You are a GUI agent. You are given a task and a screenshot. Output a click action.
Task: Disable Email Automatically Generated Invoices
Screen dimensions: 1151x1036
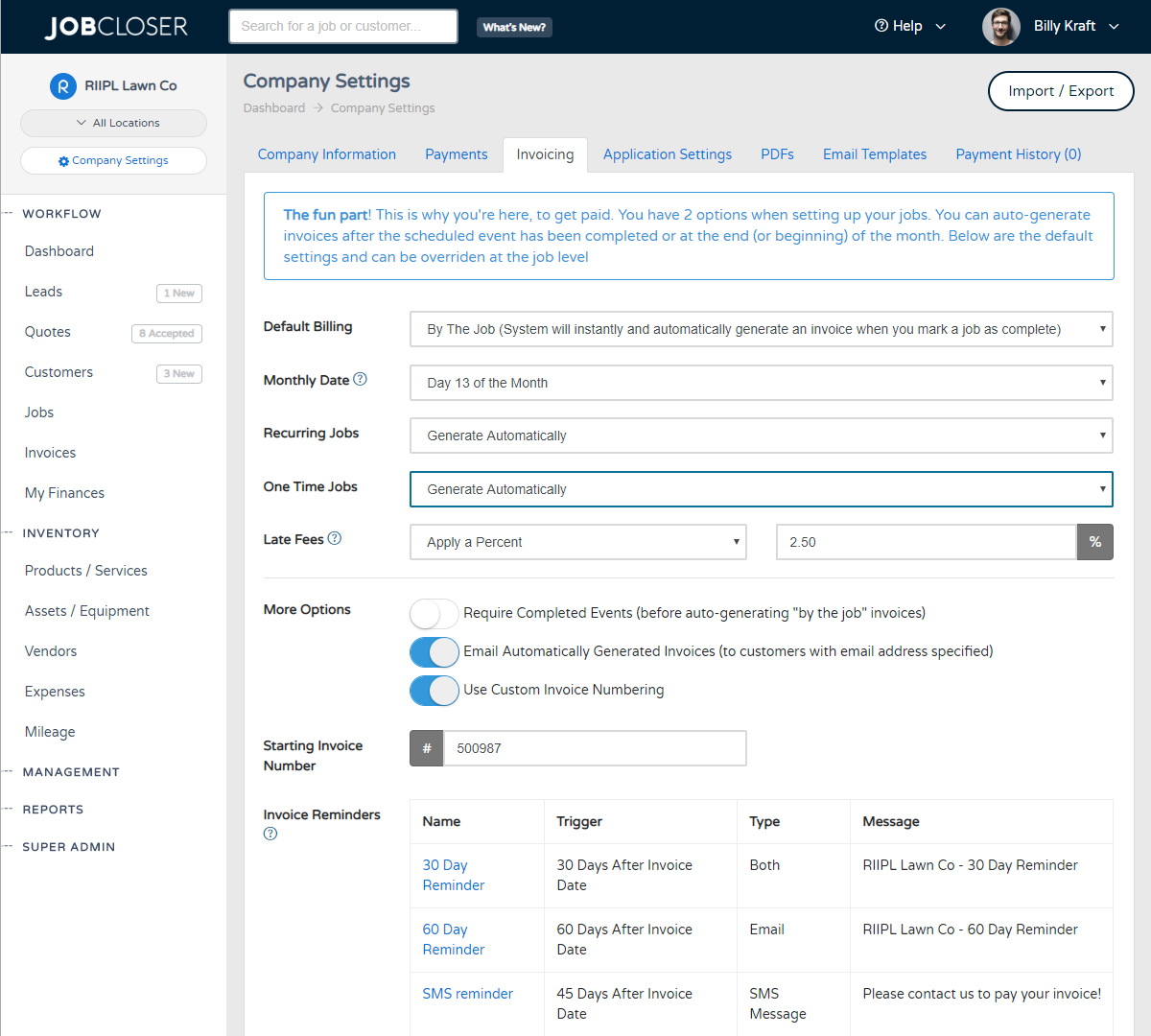[x=434, y=652]
